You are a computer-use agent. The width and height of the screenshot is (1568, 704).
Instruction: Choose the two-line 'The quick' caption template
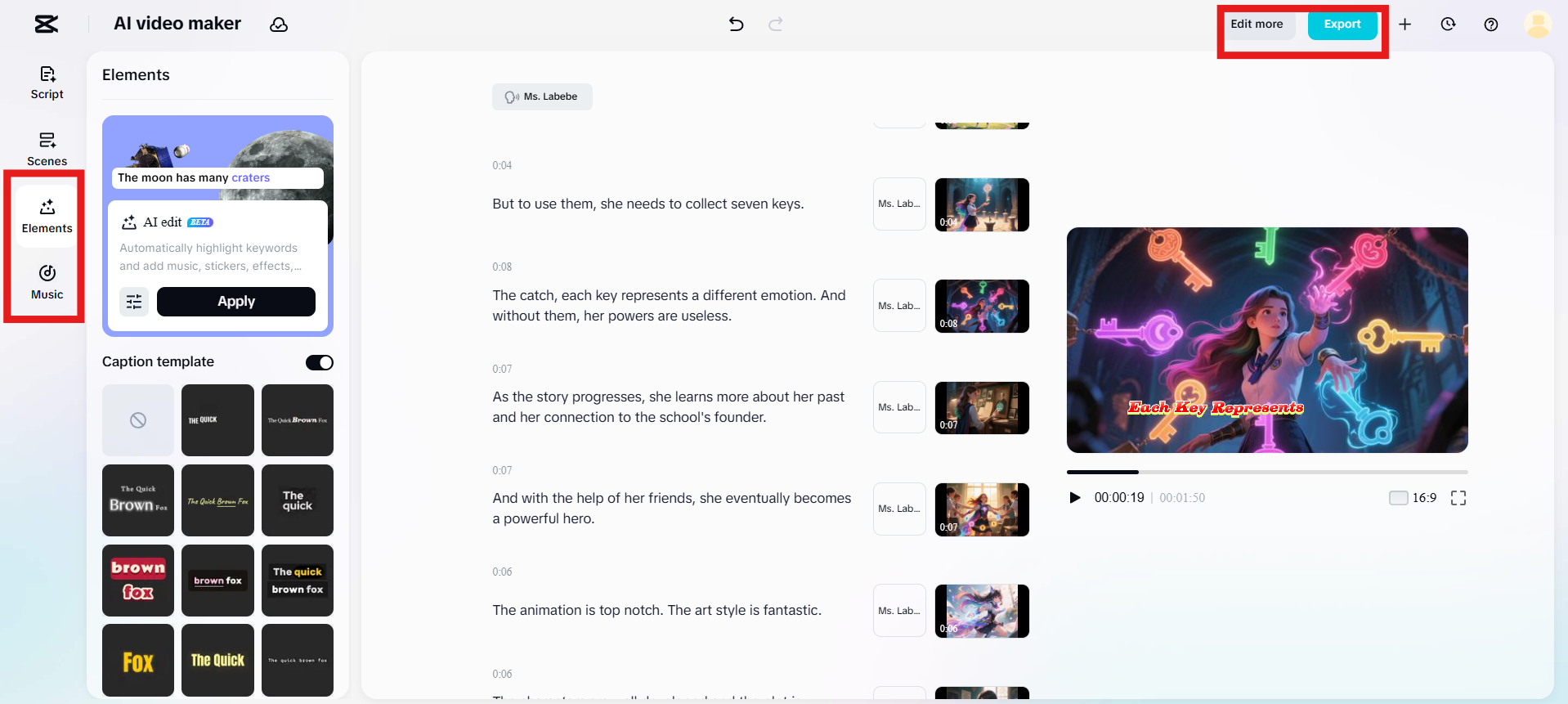tap(298, 500)
